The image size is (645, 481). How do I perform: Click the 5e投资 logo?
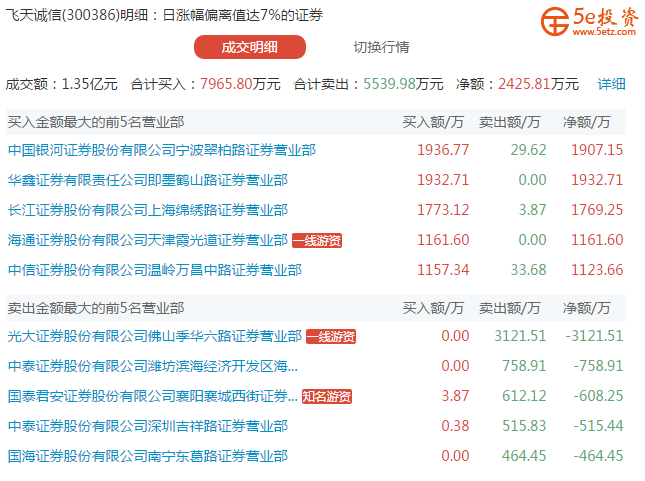click(x=590, y=21)
